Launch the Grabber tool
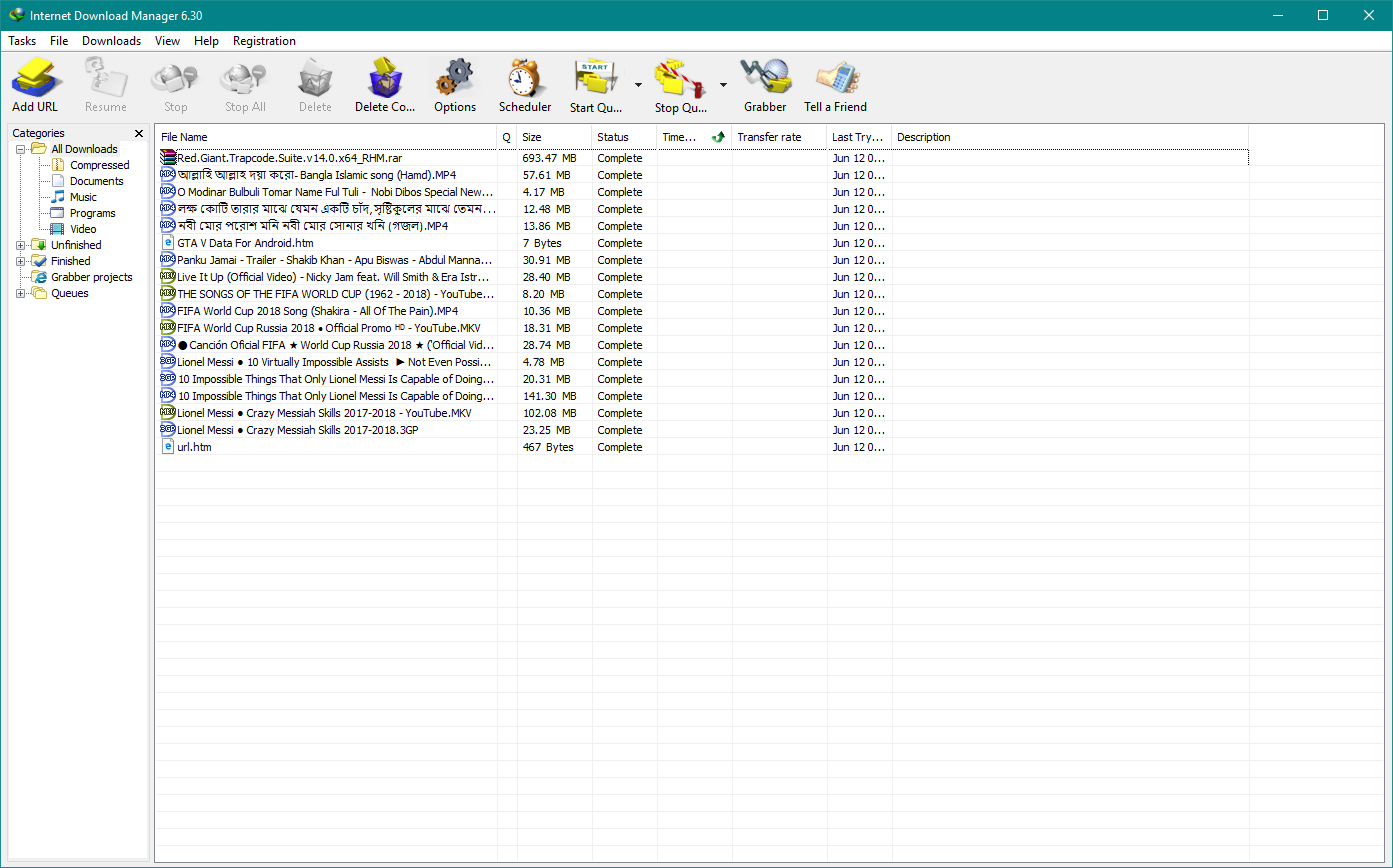This screenshot has width=1393, height=868. (x=765, y=77)
